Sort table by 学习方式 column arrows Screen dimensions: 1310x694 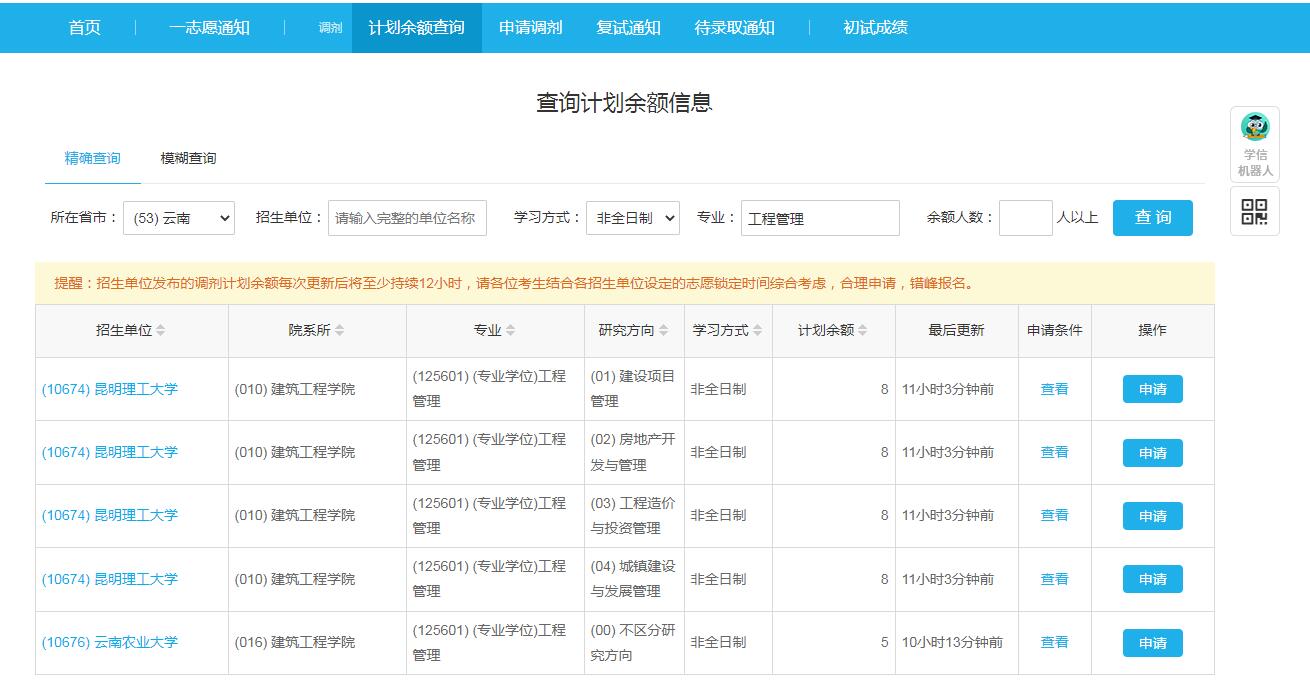(757, 331)
